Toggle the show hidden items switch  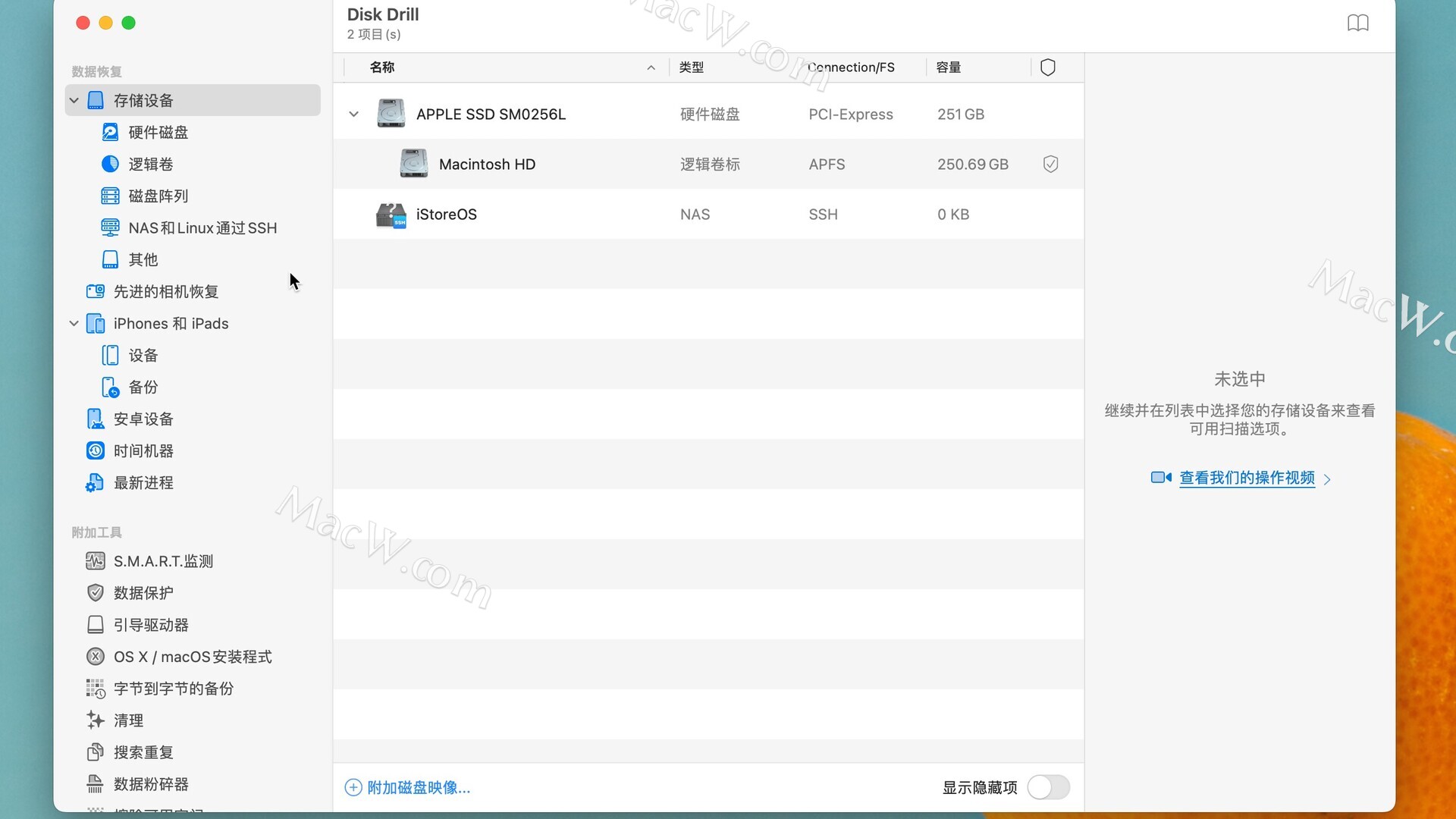coord(1048,787)
